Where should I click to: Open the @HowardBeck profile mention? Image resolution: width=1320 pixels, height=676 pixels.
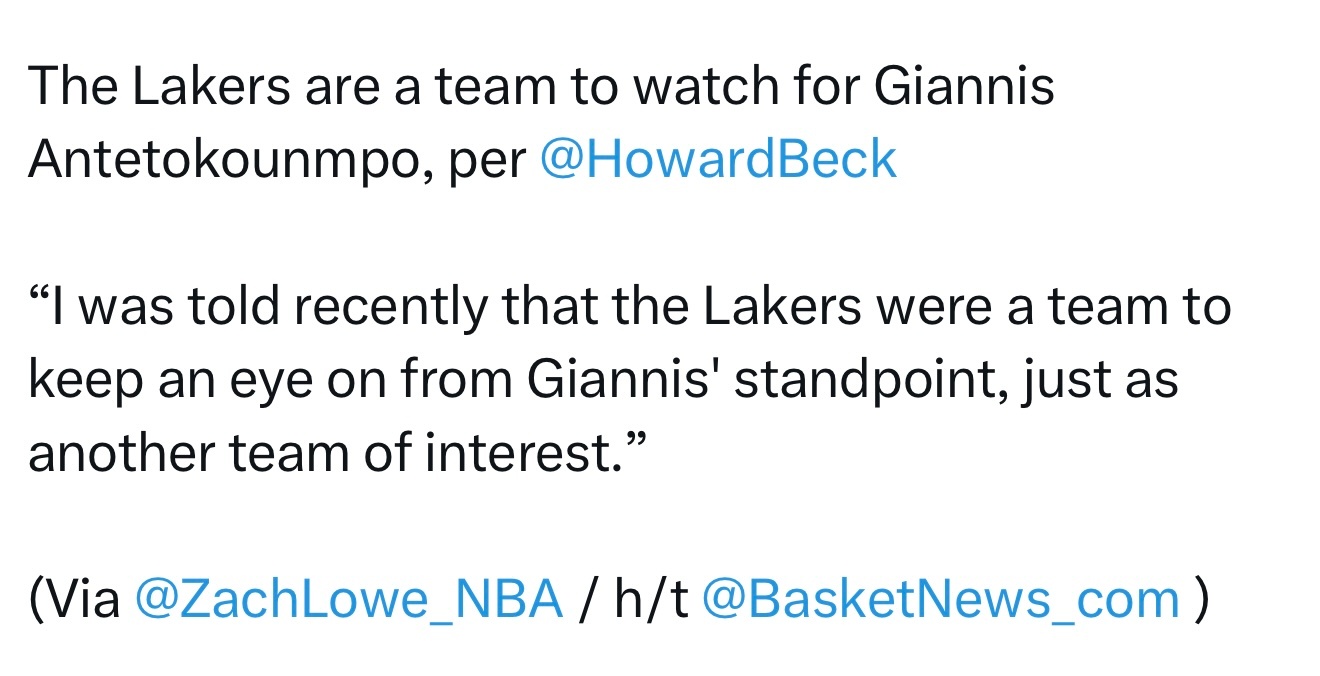(718, 160)
